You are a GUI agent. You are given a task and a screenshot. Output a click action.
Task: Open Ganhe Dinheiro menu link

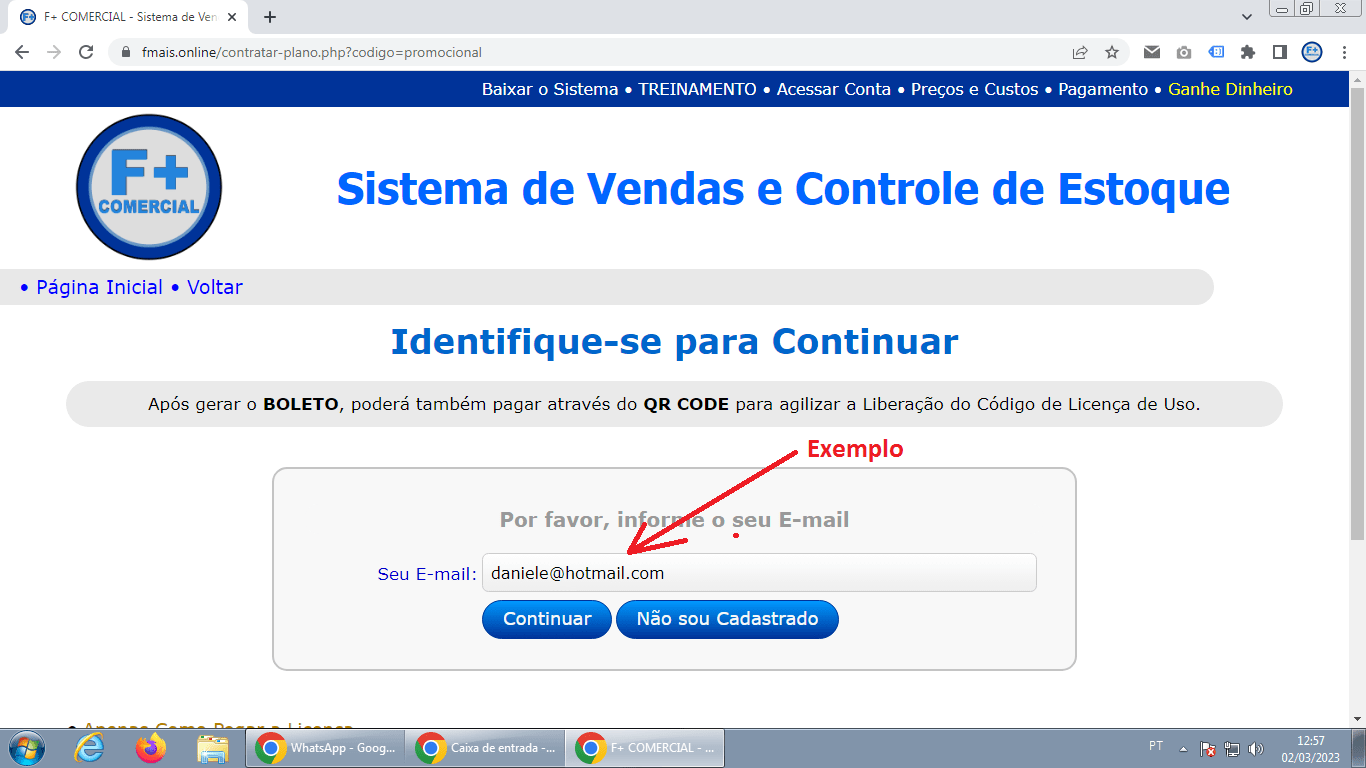[x=1230, y=89]
